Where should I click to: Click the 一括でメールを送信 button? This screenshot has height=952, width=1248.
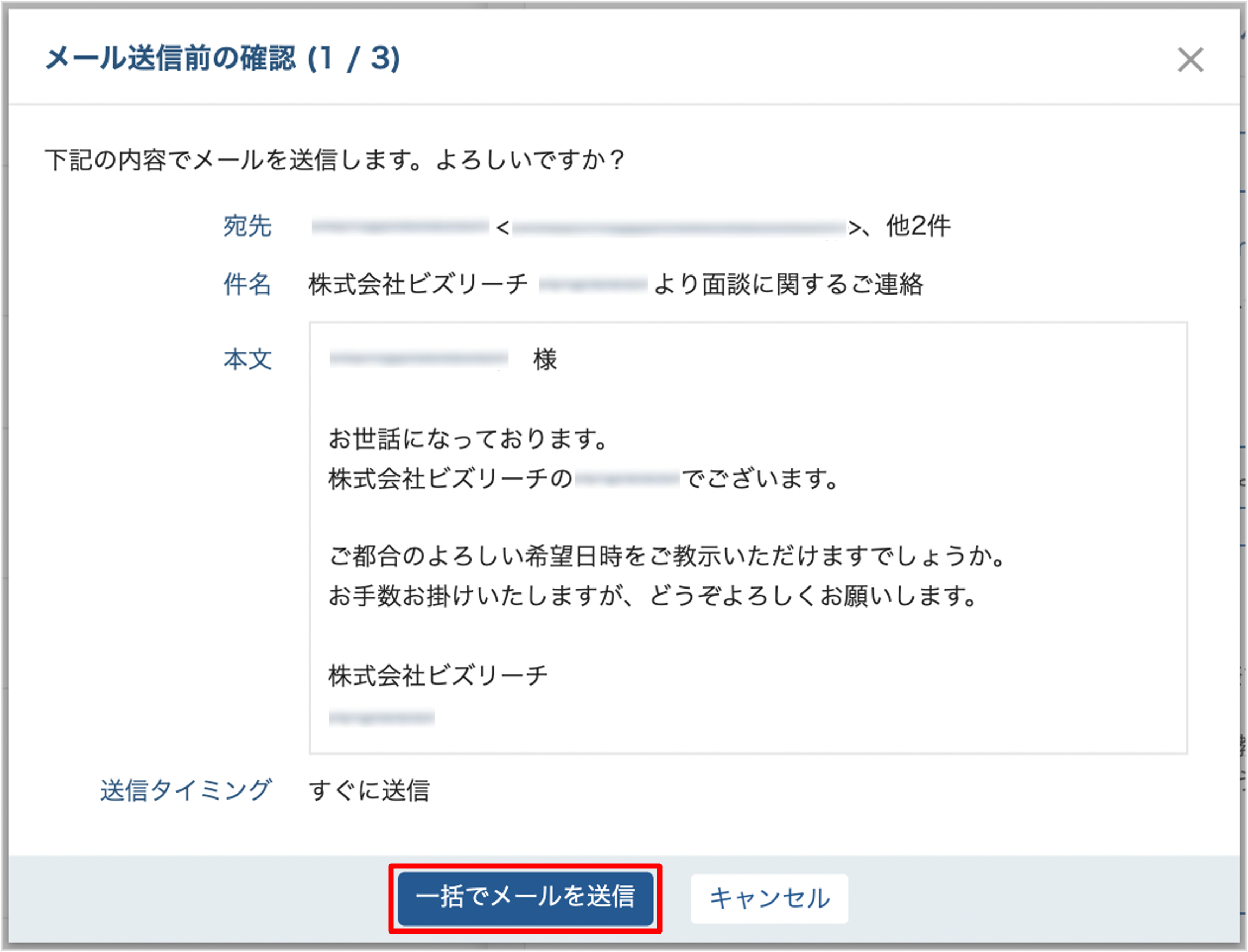point(525,898)
